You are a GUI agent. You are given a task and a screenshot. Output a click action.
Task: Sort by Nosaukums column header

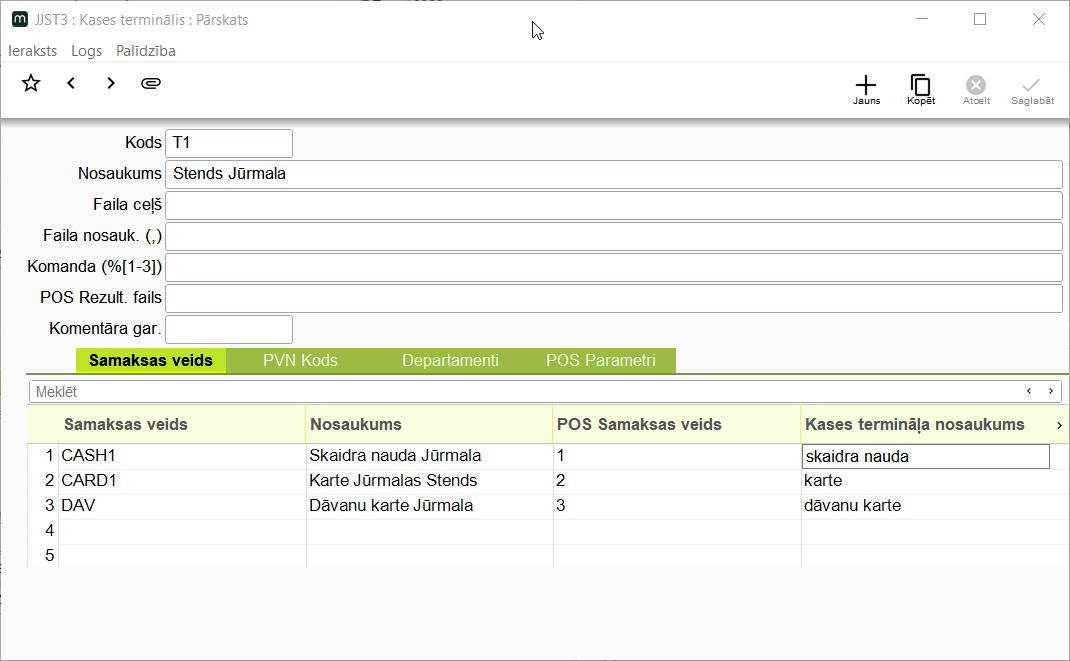(429, 424)
